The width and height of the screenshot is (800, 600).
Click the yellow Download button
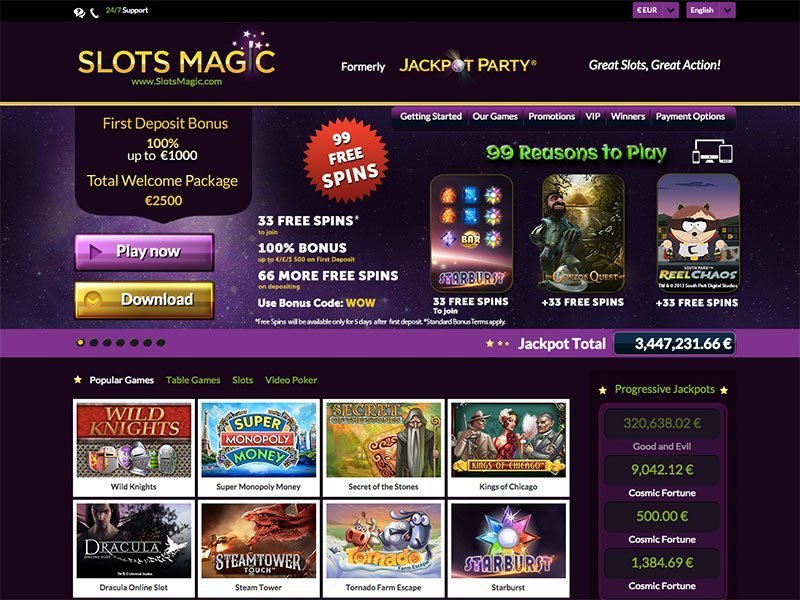(x=144, y=300)
